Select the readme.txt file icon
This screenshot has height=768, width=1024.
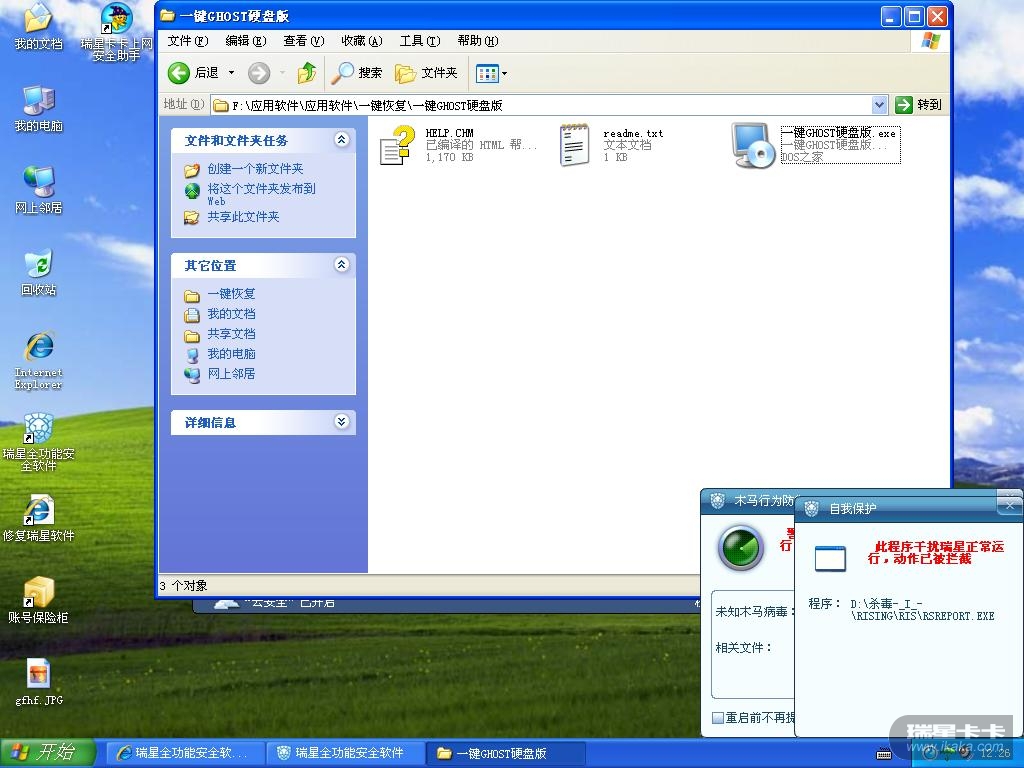tap(575, 144)
